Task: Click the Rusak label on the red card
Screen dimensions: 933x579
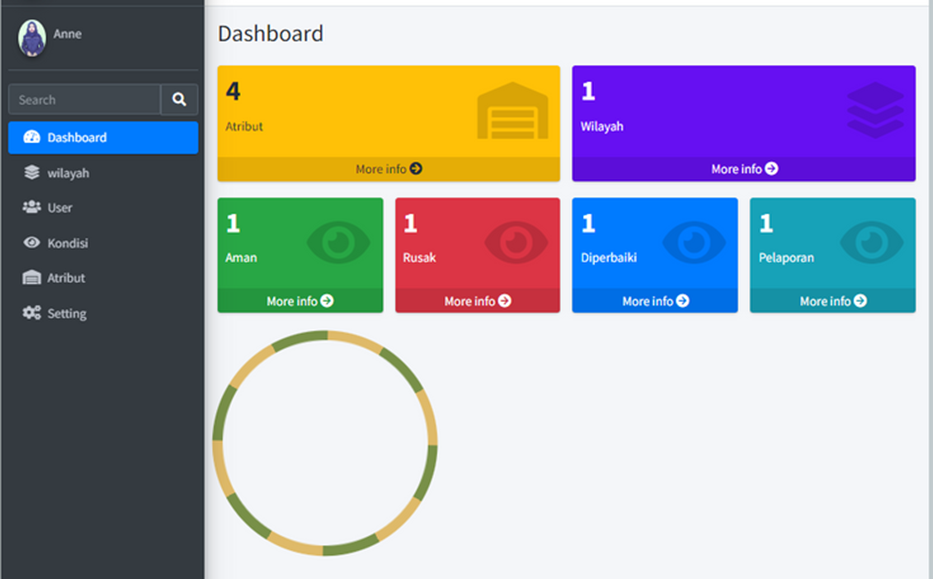Action: (x=419, y=258)
